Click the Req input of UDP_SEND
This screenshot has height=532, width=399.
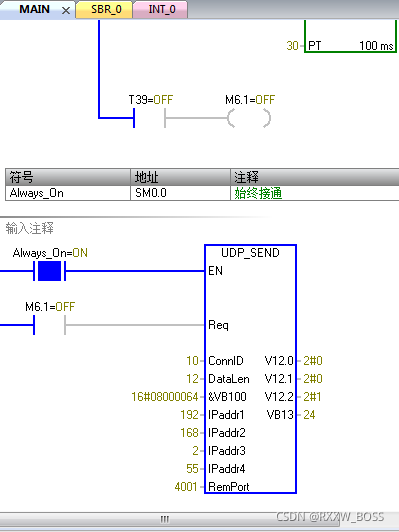pyautogui.click(x=218, y=325)
